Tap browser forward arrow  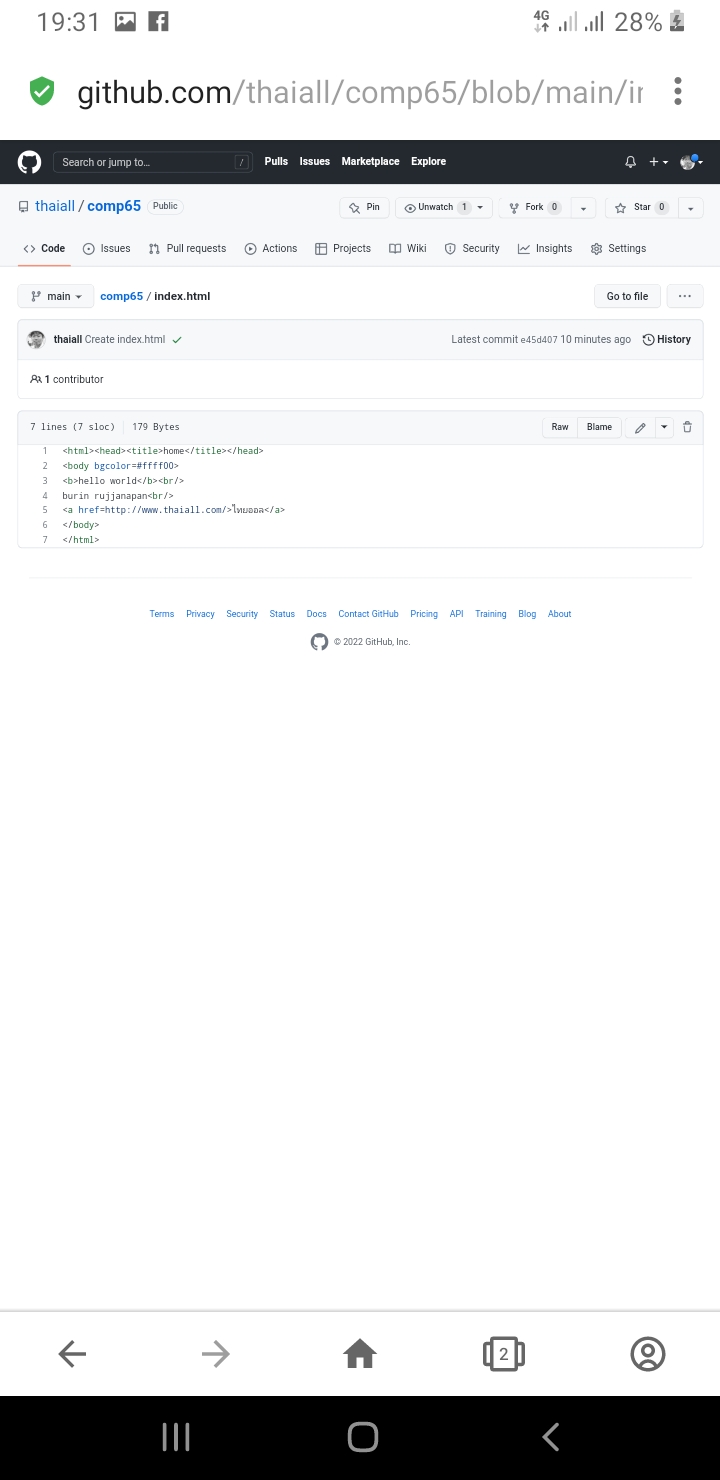coord(216,1354)
